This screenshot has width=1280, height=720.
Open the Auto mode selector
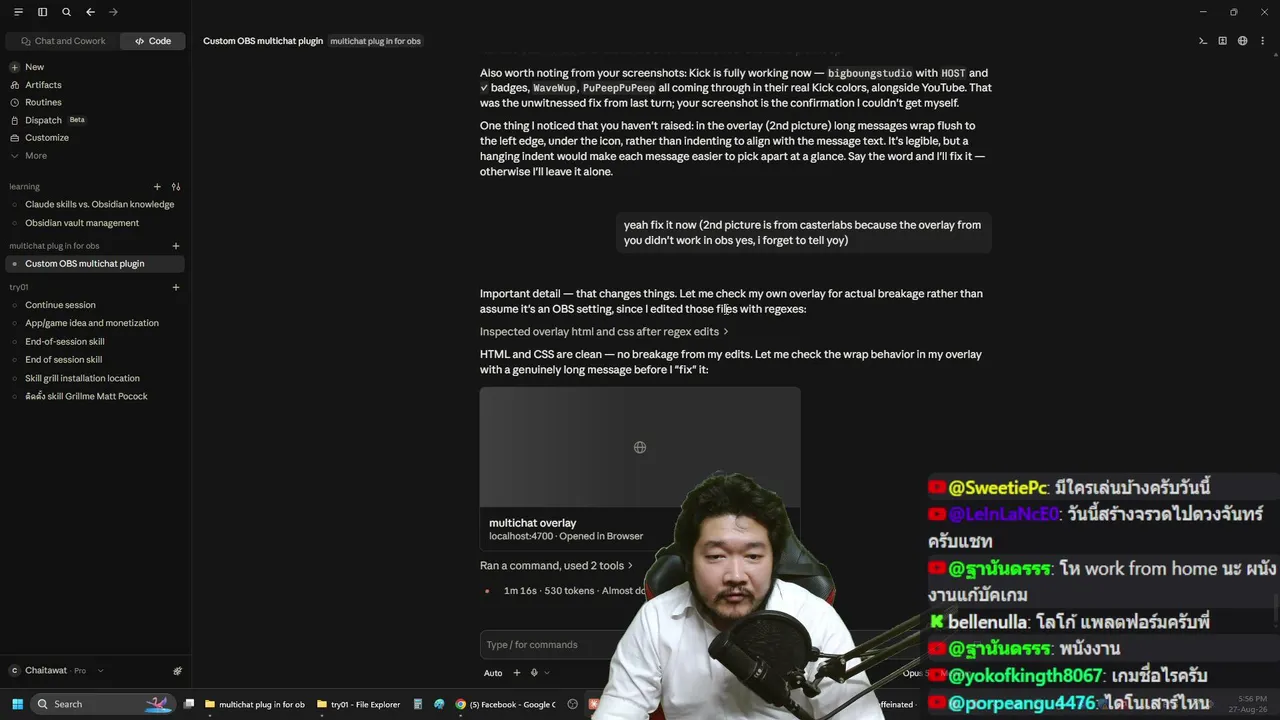tap(493, 673)
